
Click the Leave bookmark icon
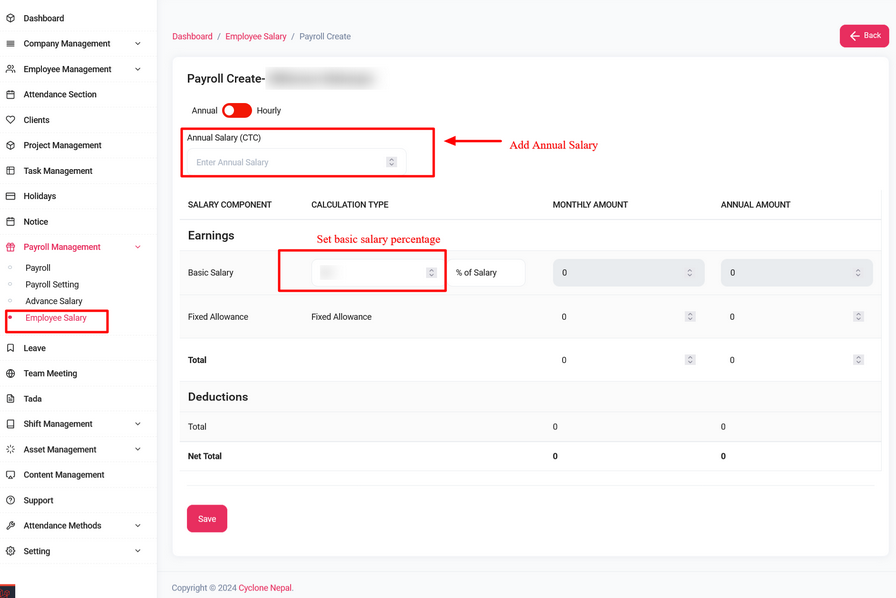11,348
